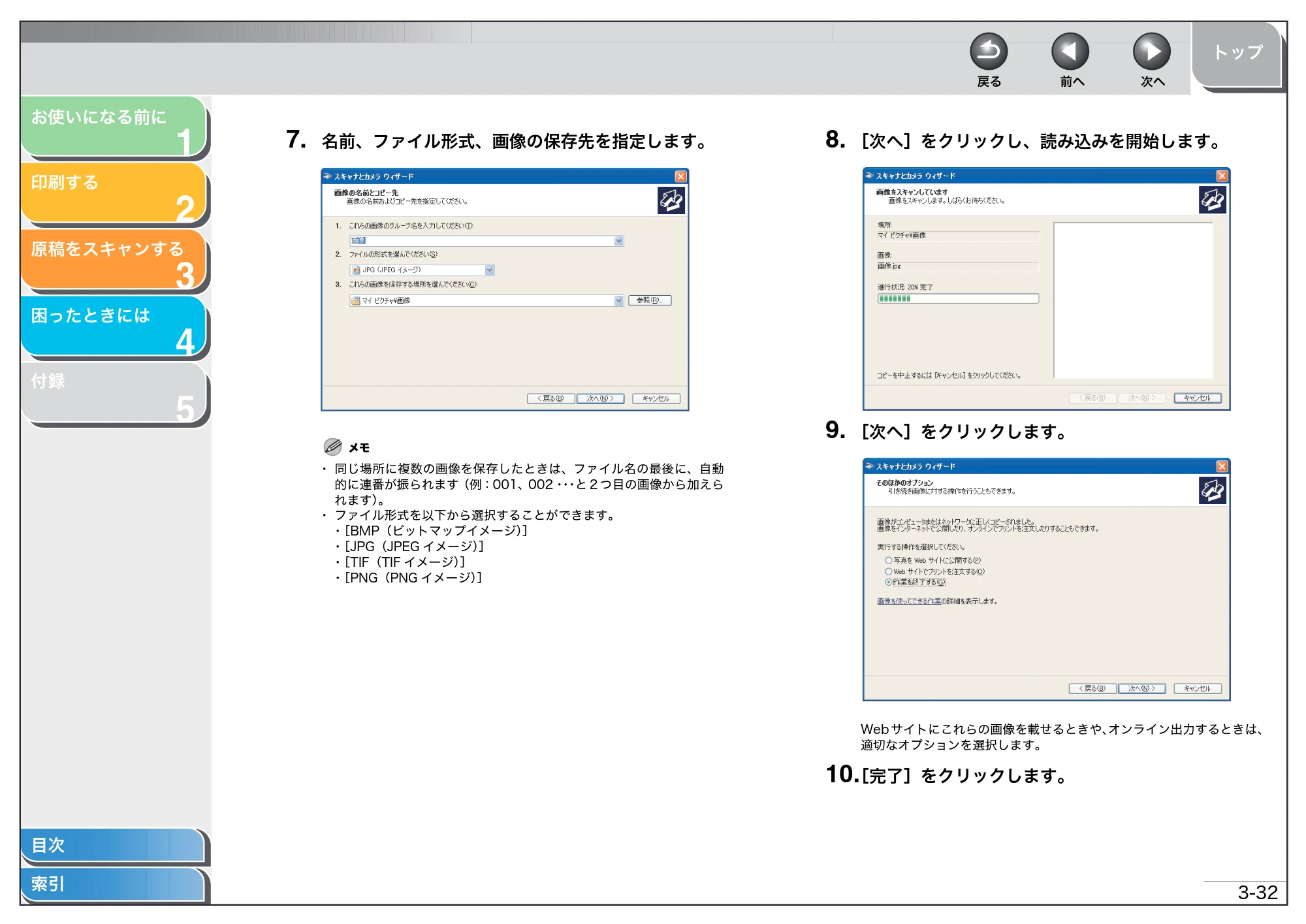Select 作業を終了する radio option

click(x=889, y=582)
